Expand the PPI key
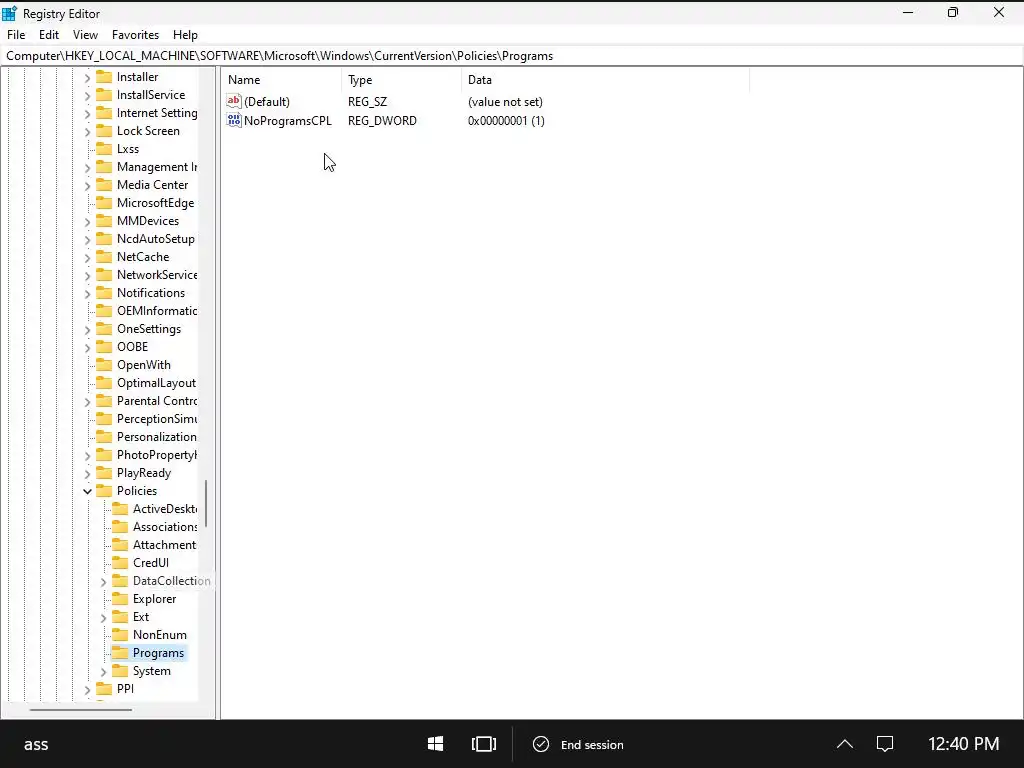The width and height of the screenshot is (1024, 768). (88, 690)
